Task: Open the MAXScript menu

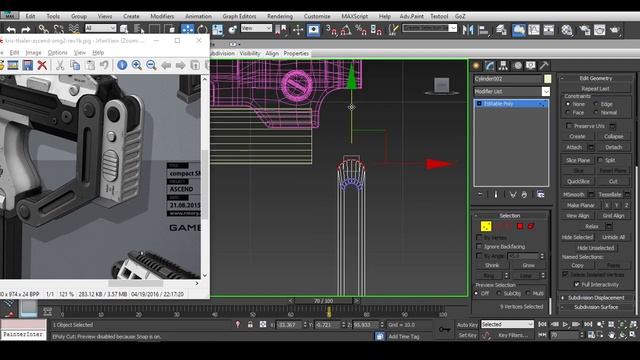Action: coord(354,16)
